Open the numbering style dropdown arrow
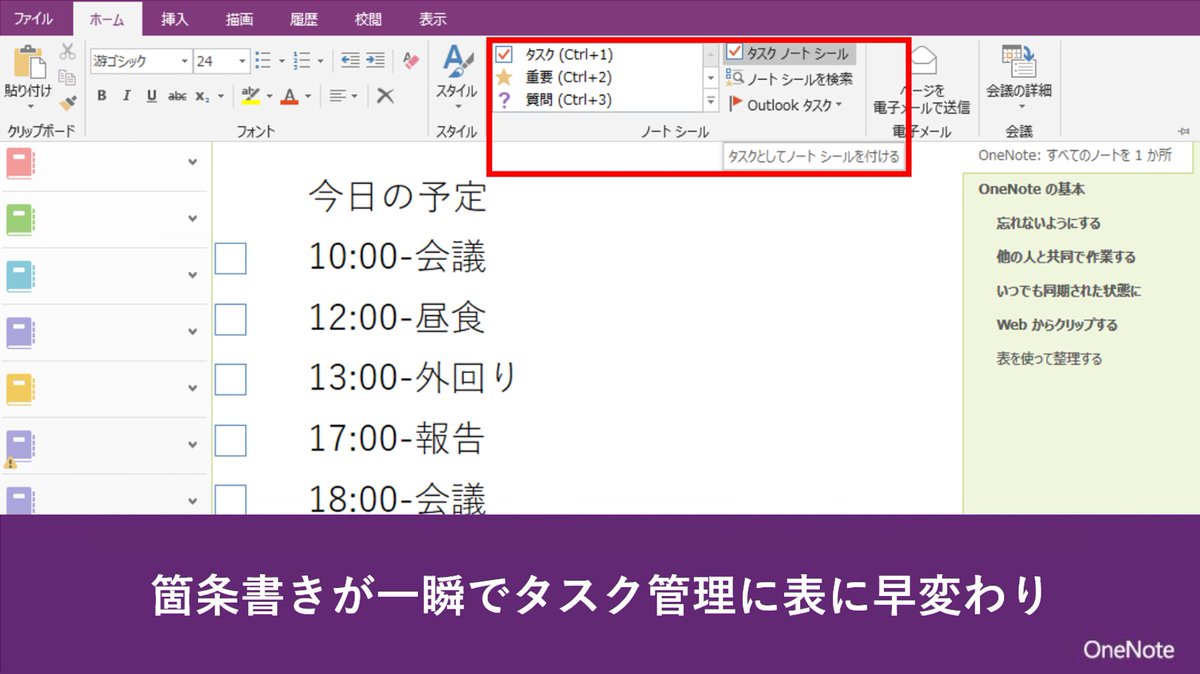 (320, 61)
